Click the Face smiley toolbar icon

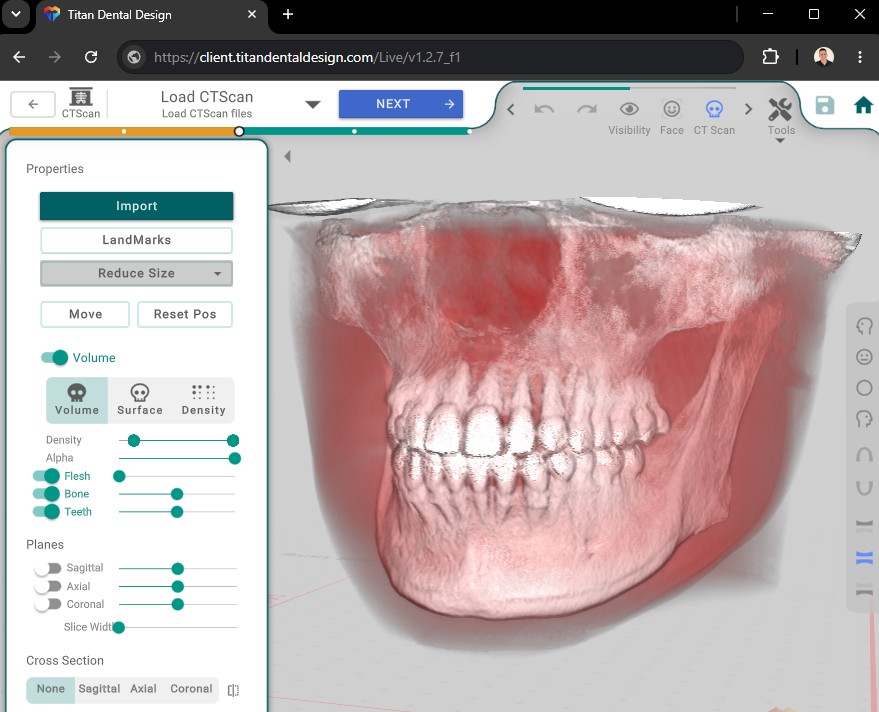672,109
